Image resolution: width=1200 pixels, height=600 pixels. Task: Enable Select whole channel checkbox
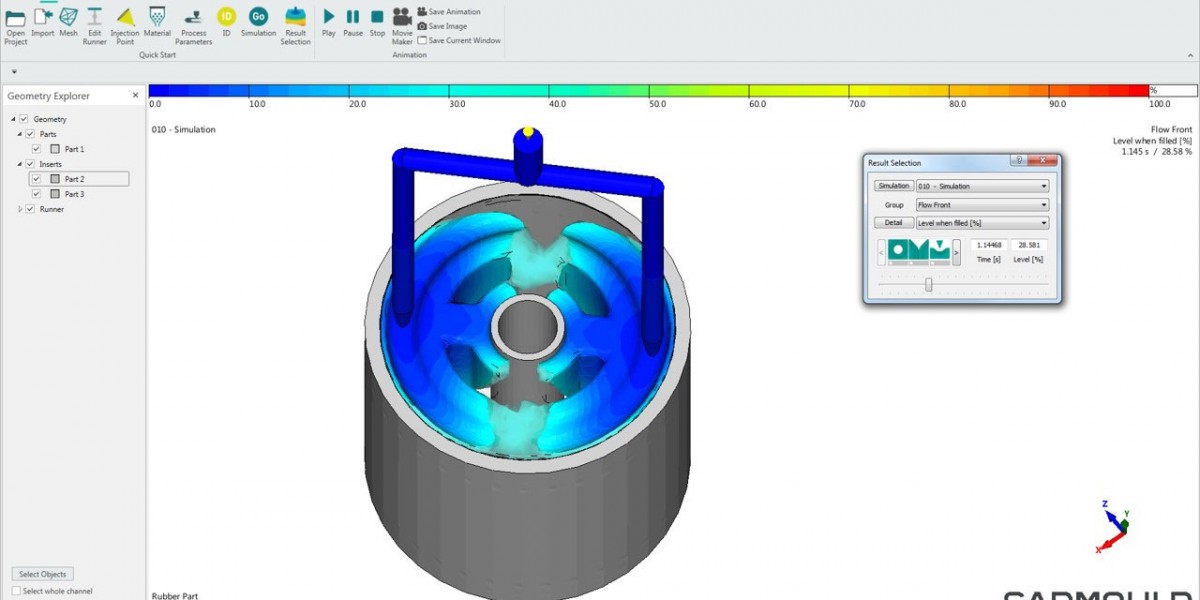point(16,591)
